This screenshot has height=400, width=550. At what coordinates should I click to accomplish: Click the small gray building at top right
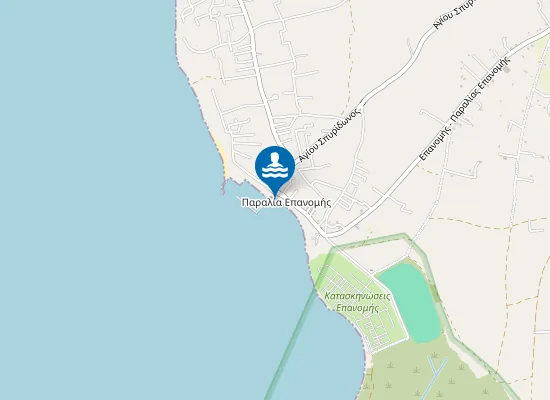point(506,69)
